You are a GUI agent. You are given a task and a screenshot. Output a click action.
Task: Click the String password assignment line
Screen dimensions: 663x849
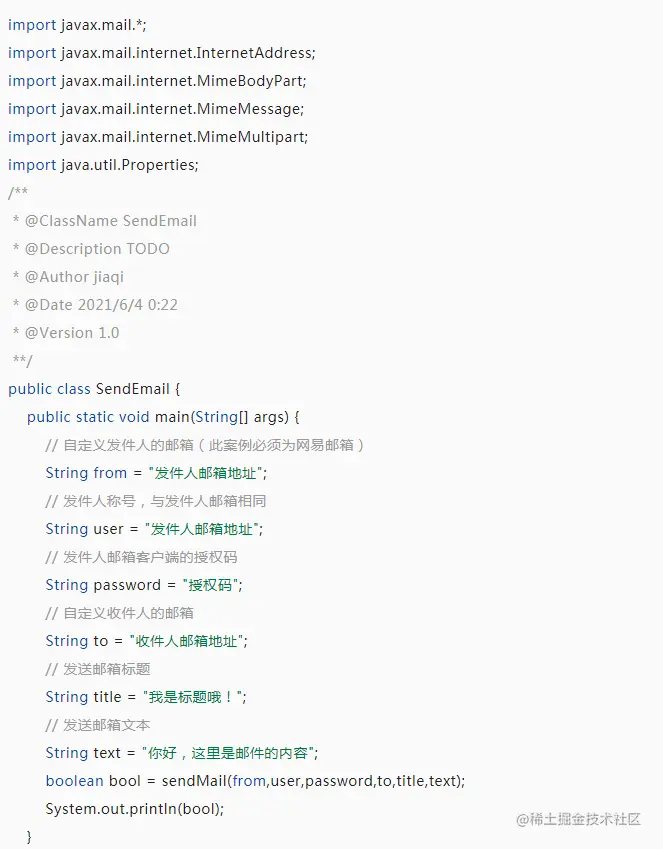(144, 585)
